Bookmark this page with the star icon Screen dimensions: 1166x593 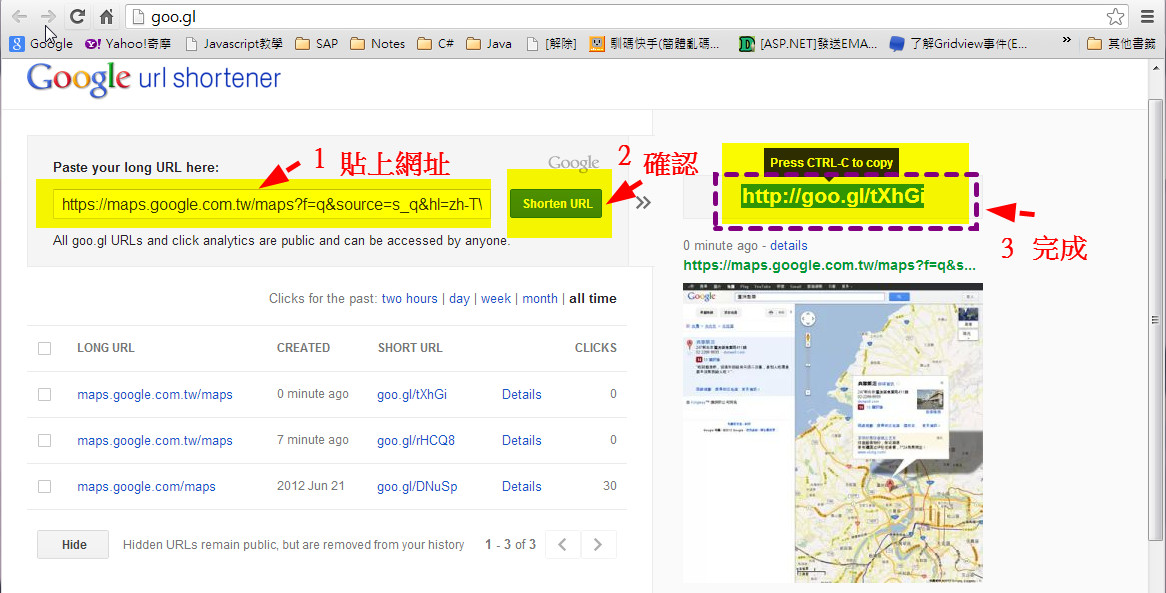[1115, 16]
